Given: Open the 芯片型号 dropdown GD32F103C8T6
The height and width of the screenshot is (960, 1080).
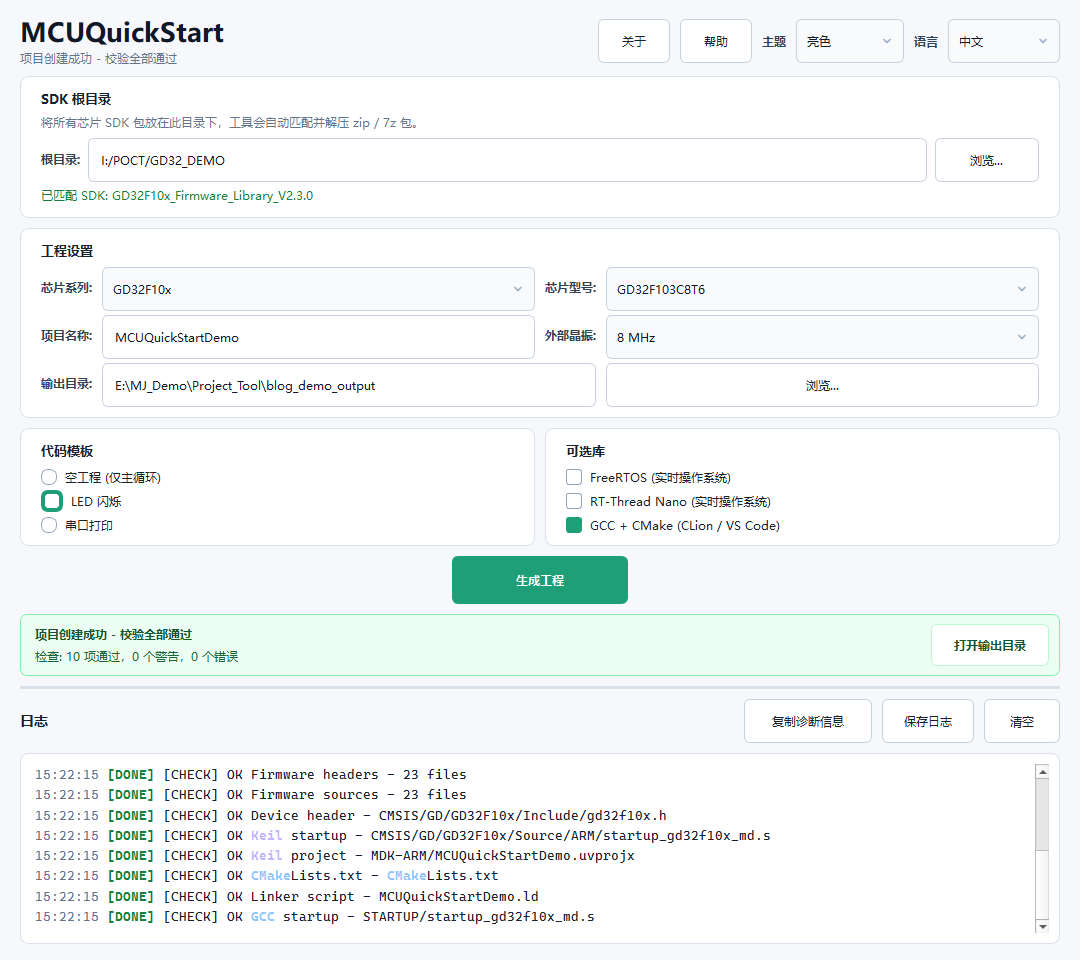Looking at the screenshot, I should click(822, 289).
